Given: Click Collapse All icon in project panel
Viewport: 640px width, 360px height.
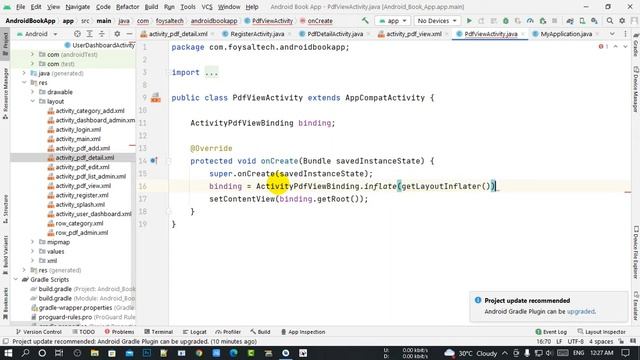Looking at the screenshot, I should tap(102, 34).
